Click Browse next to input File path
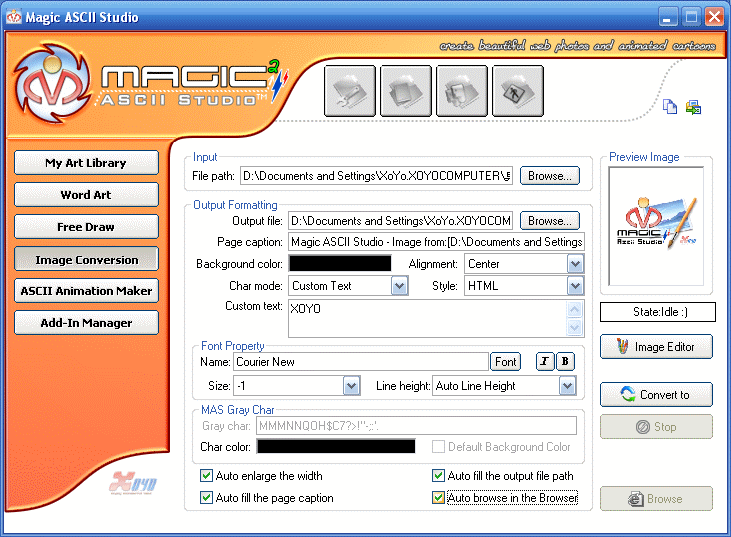 click(x=550, y=176)
